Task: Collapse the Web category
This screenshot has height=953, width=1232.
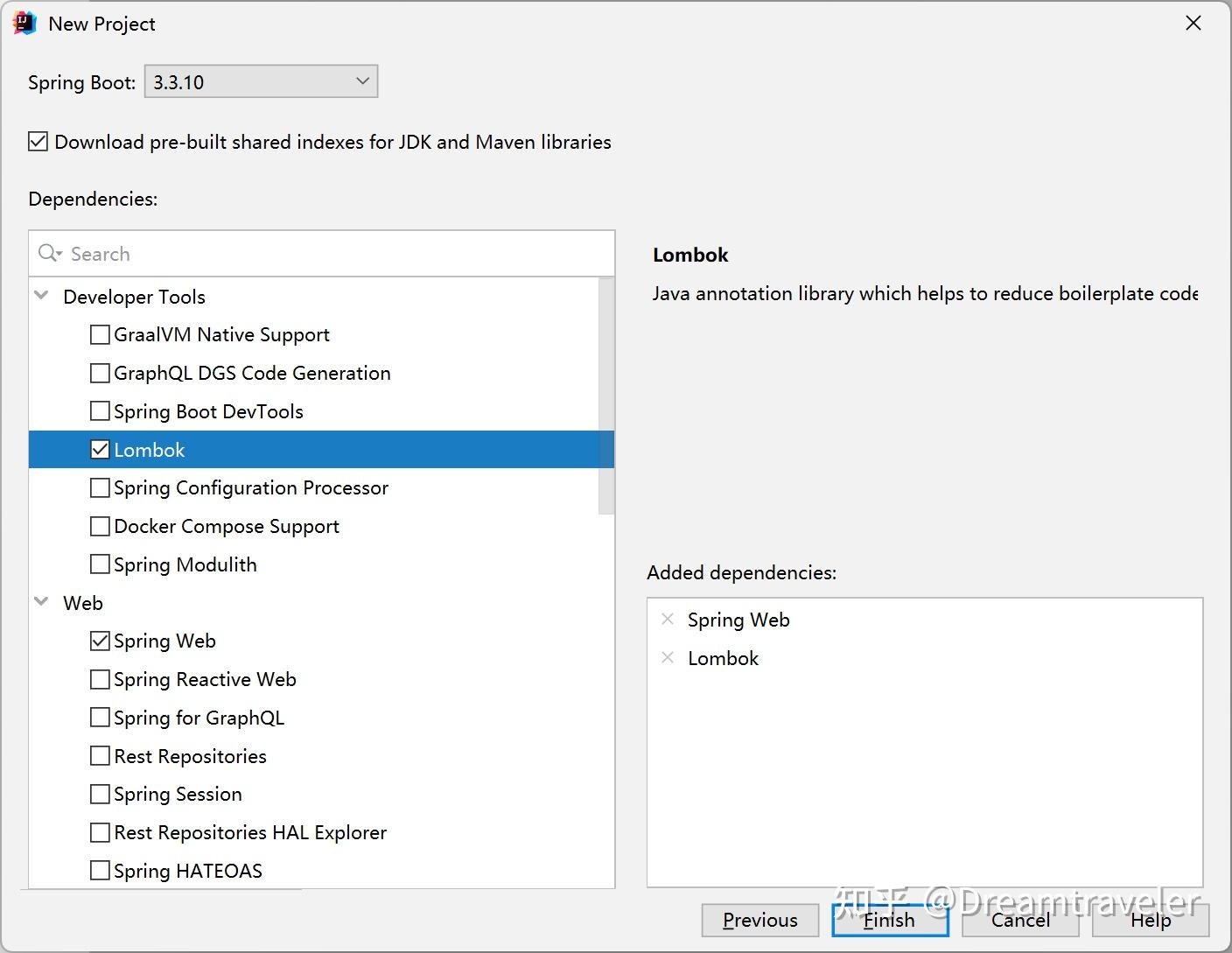Action: coord(41,602)
